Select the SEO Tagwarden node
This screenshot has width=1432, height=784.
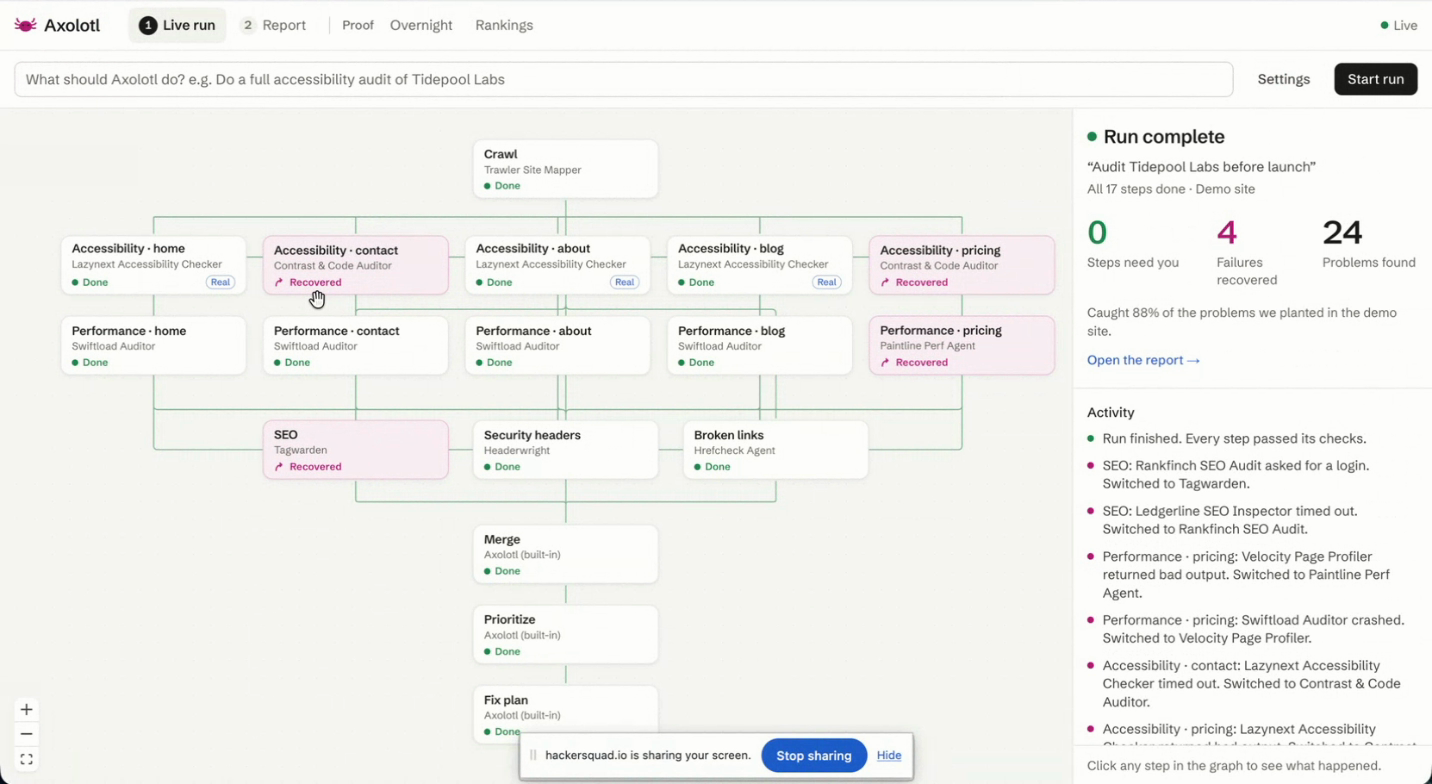(356, 450)
